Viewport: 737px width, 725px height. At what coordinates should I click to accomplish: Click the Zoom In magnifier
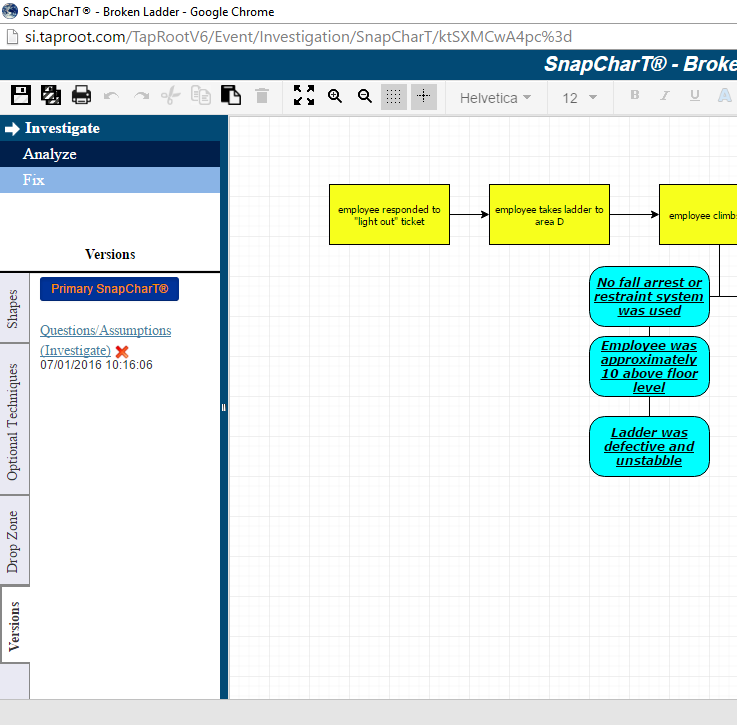(335, 96)
